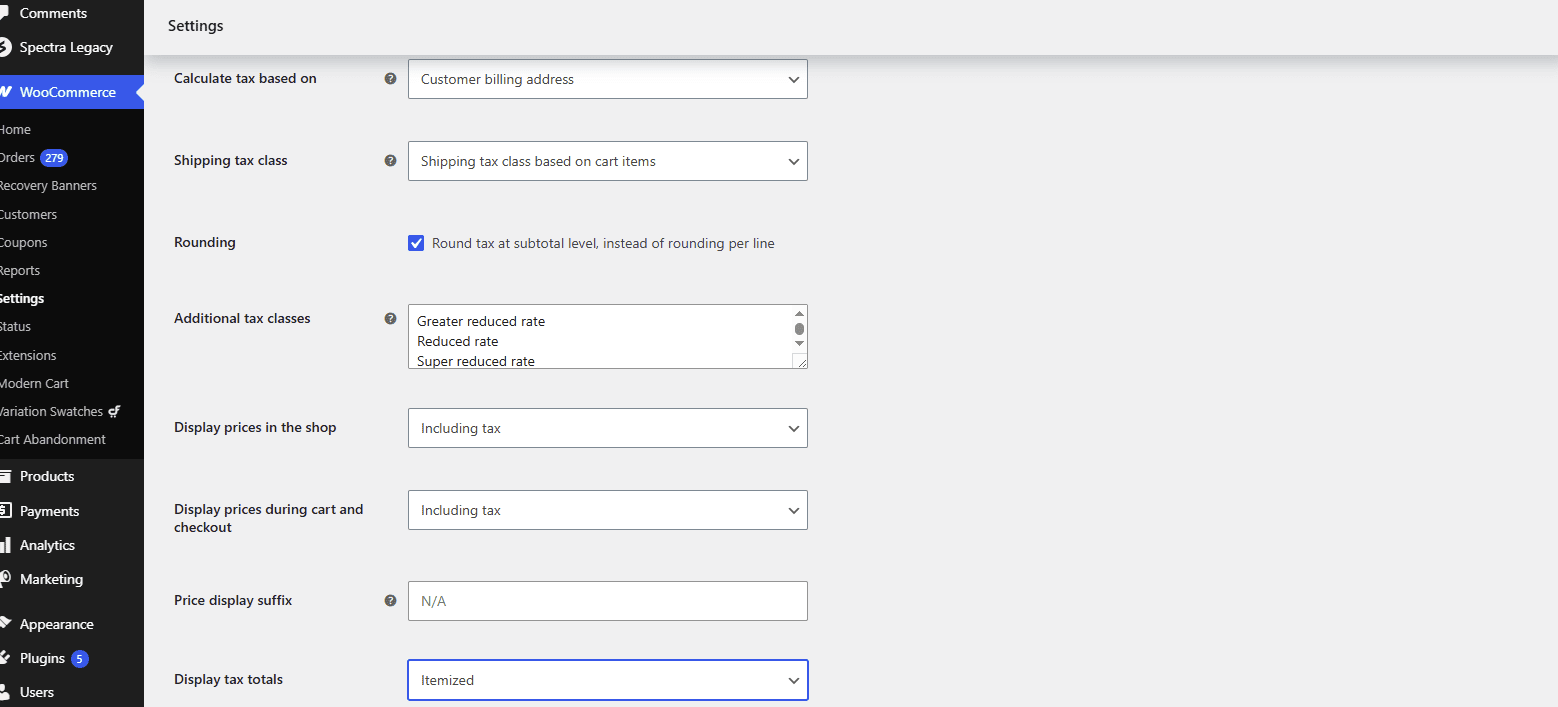Click the tax classes textarea scroll up arrow

pos(799,313)
